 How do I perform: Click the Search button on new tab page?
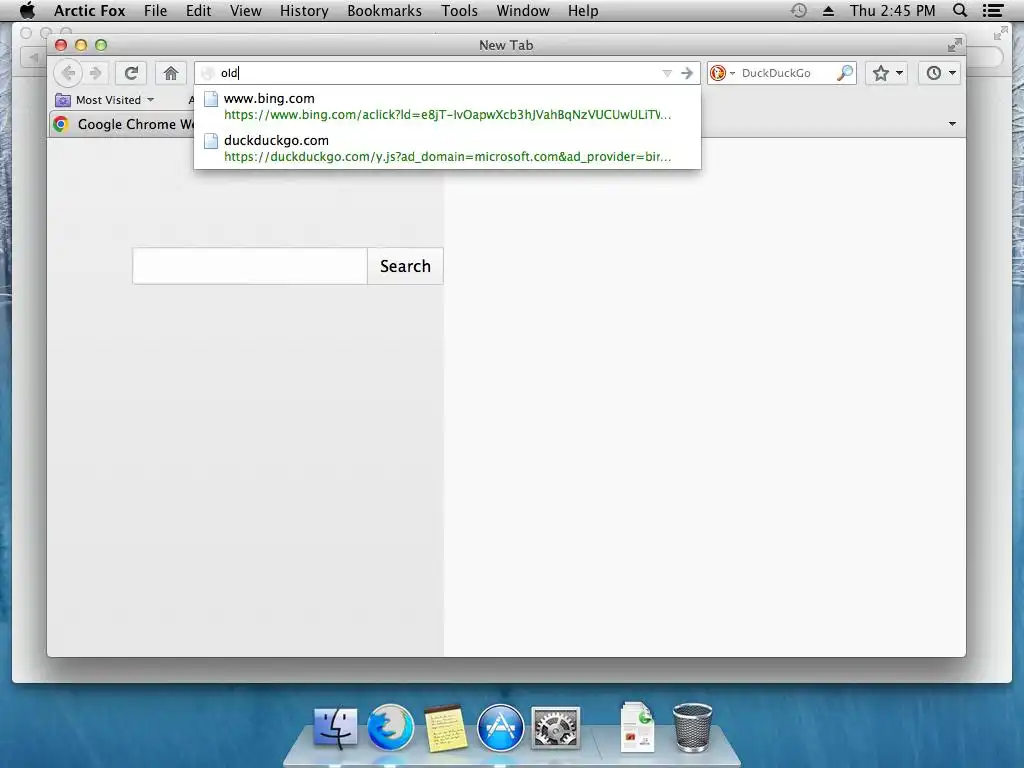point(405,266)
